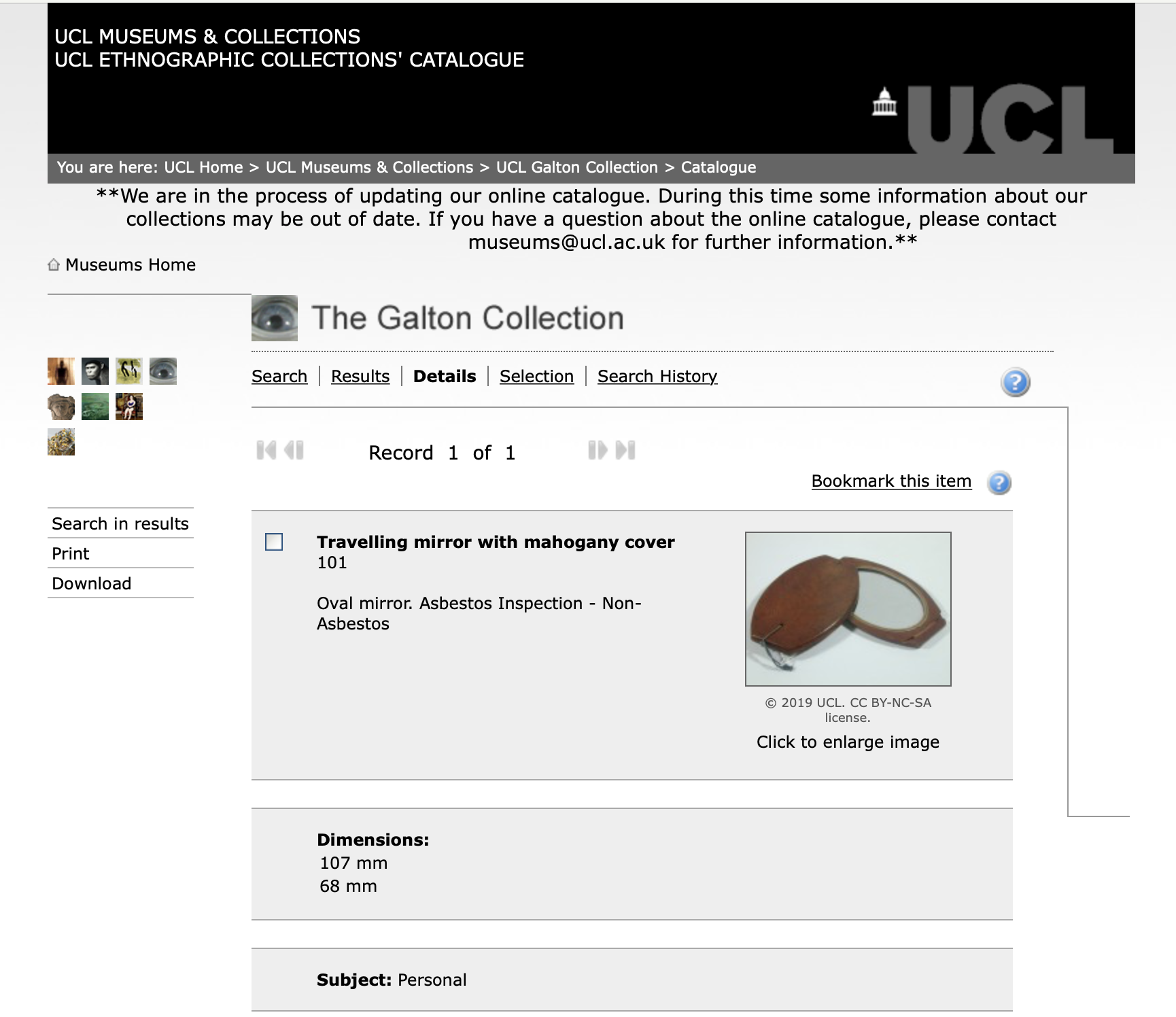
Task: Tick the Travelling mirror selection checkbox
Action: [x=274, y=542]
